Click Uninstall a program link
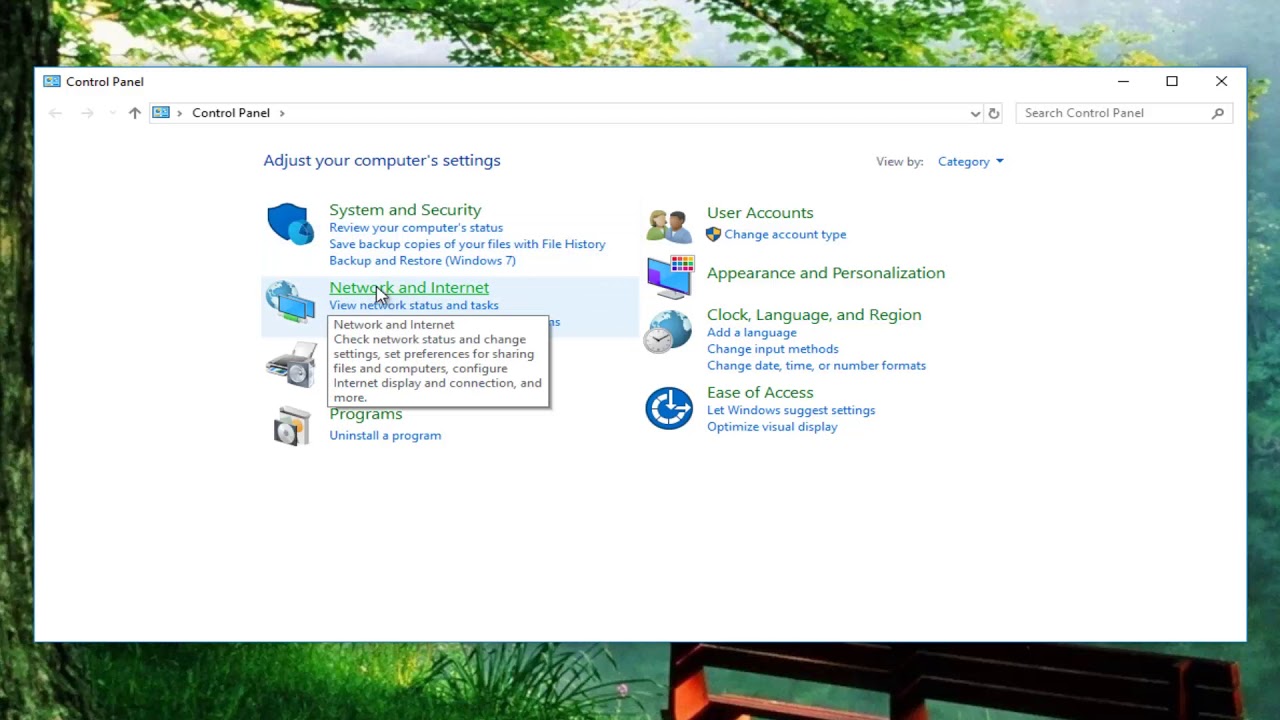 click(385, 436)
